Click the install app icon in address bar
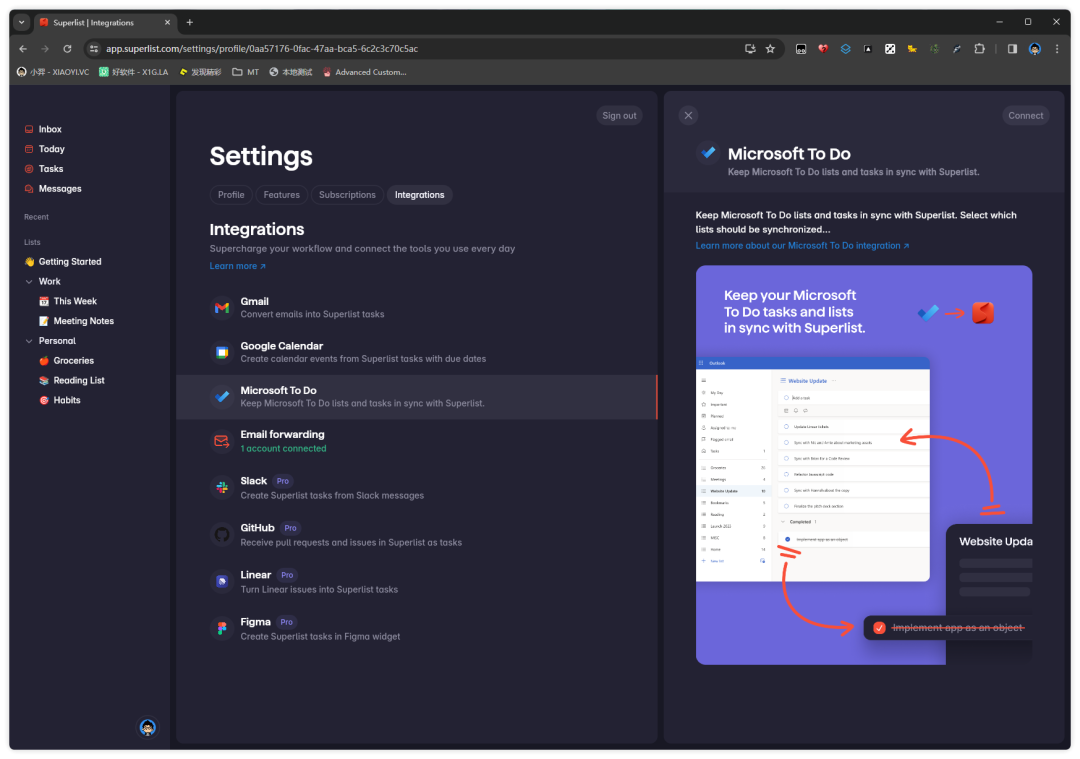 pos(750,49)
